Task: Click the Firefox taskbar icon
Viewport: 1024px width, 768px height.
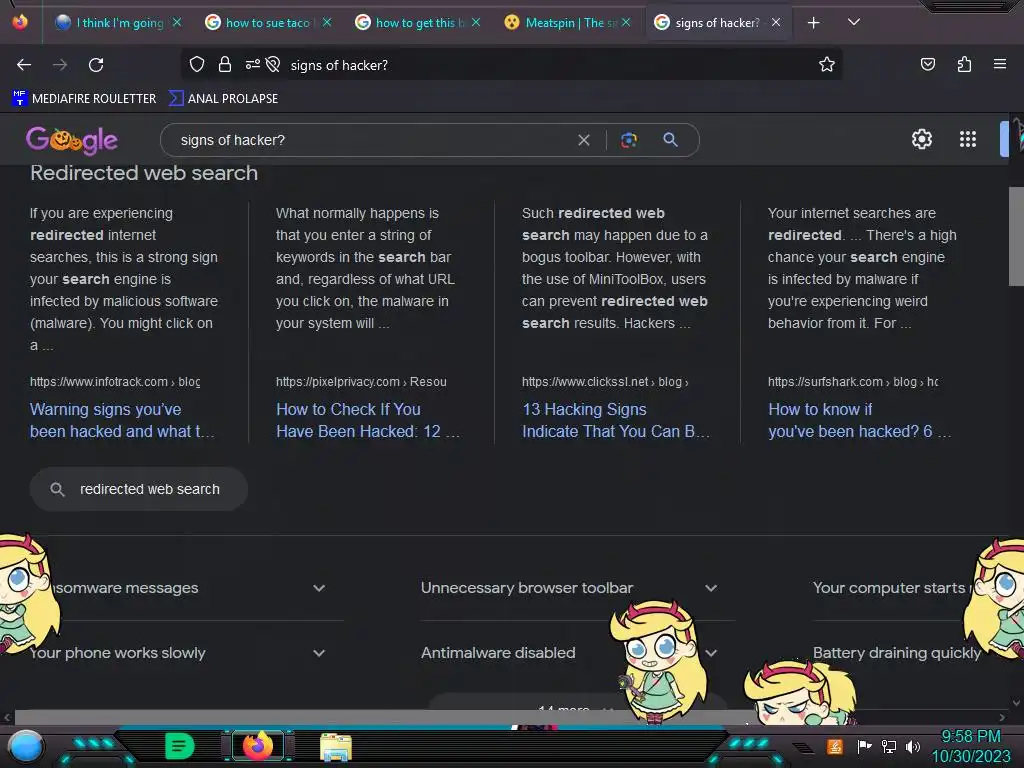Action: 257,746
